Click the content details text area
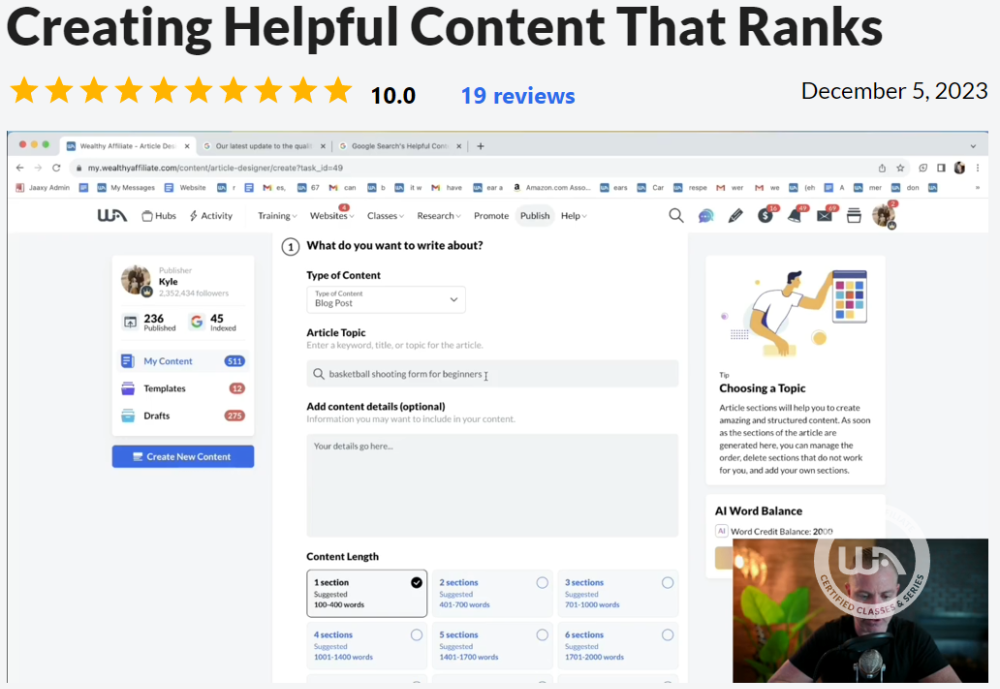 pos(492,485)
